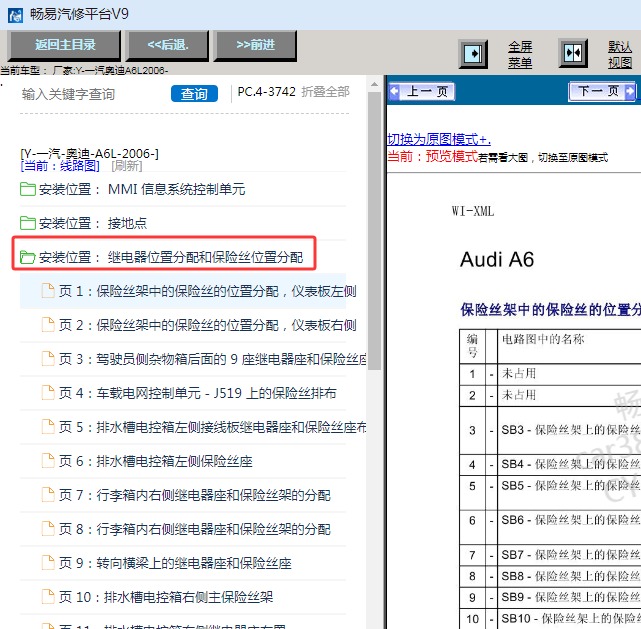Image resolution: width=641 pixels, height=629 pixels.
Task: Collapse 继电器位置分配和保险丝位置分配 folder
Action: point(170,257)
